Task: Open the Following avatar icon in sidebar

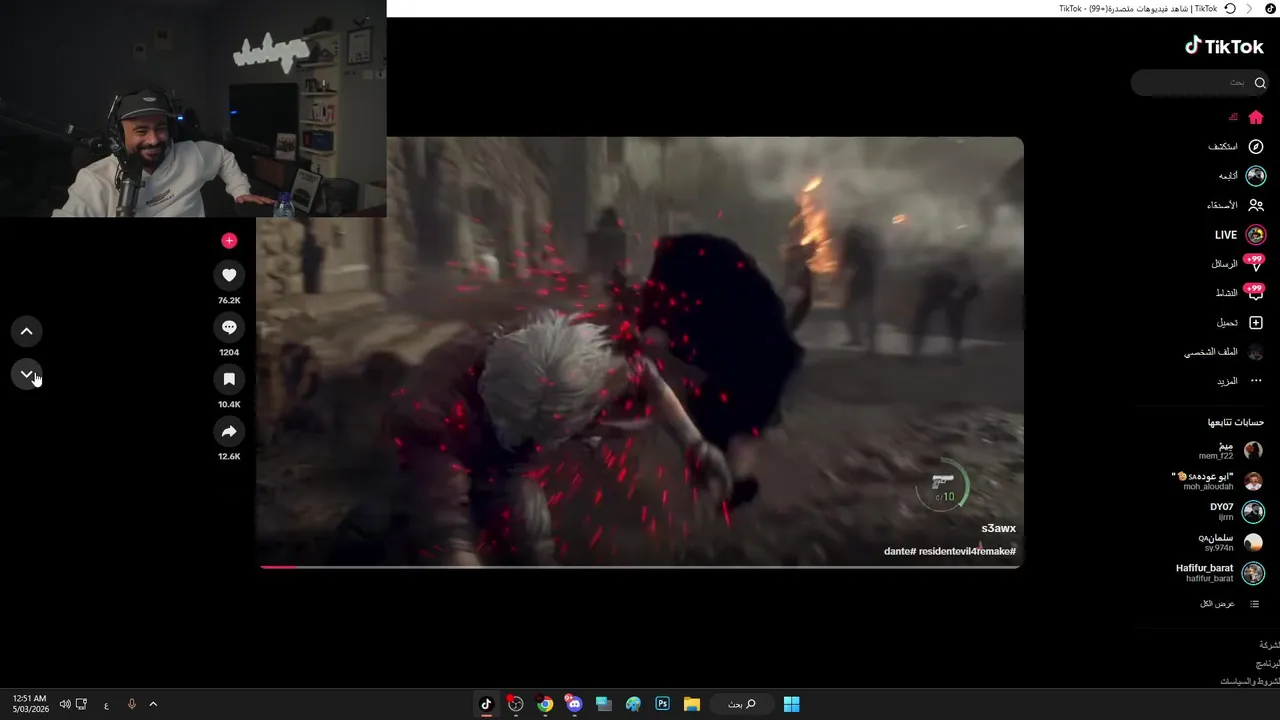Action: [x=1256, y=176]
